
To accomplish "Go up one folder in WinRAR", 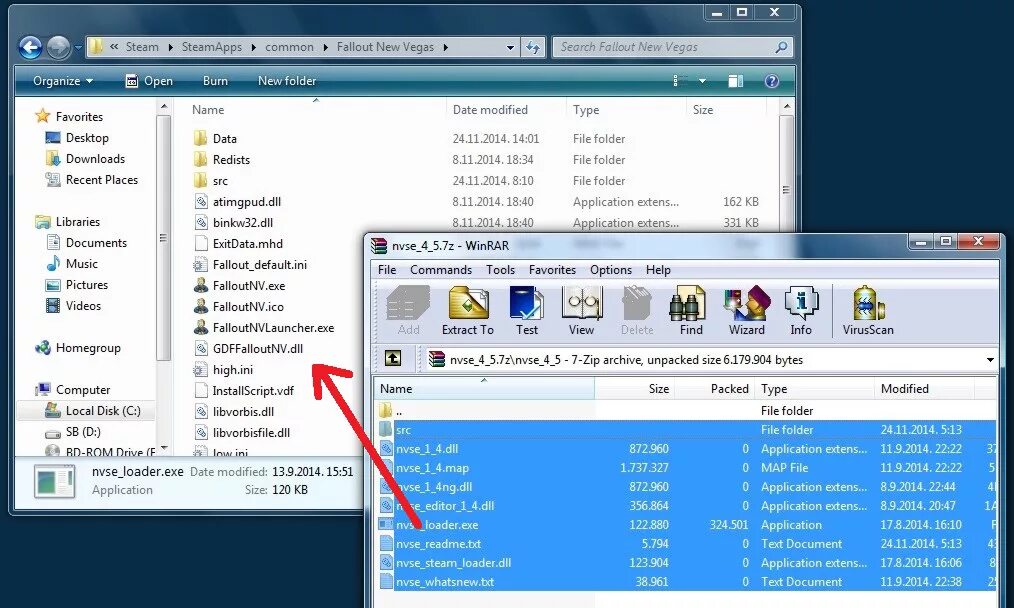I will [x=393, y=358].
